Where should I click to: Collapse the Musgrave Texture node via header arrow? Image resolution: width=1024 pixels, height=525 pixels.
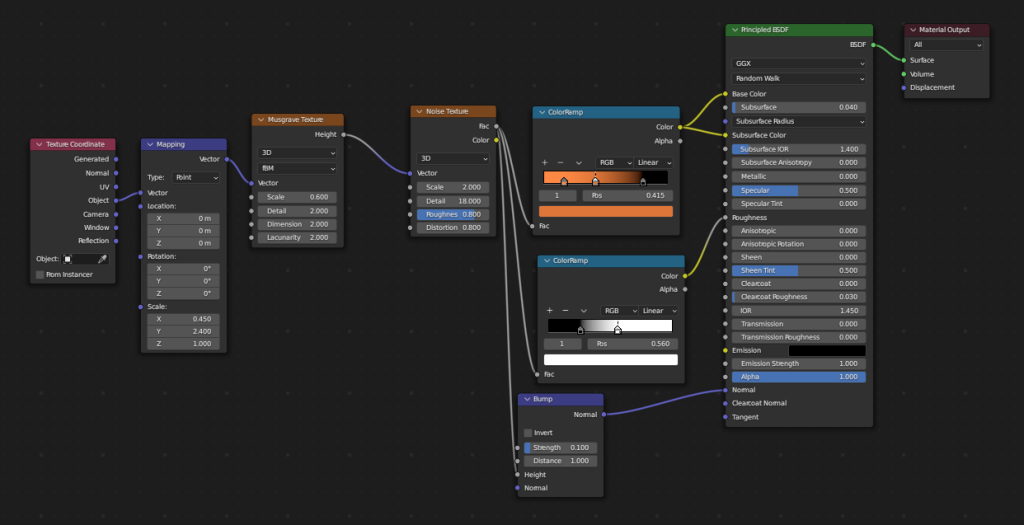tap(260, 119)
